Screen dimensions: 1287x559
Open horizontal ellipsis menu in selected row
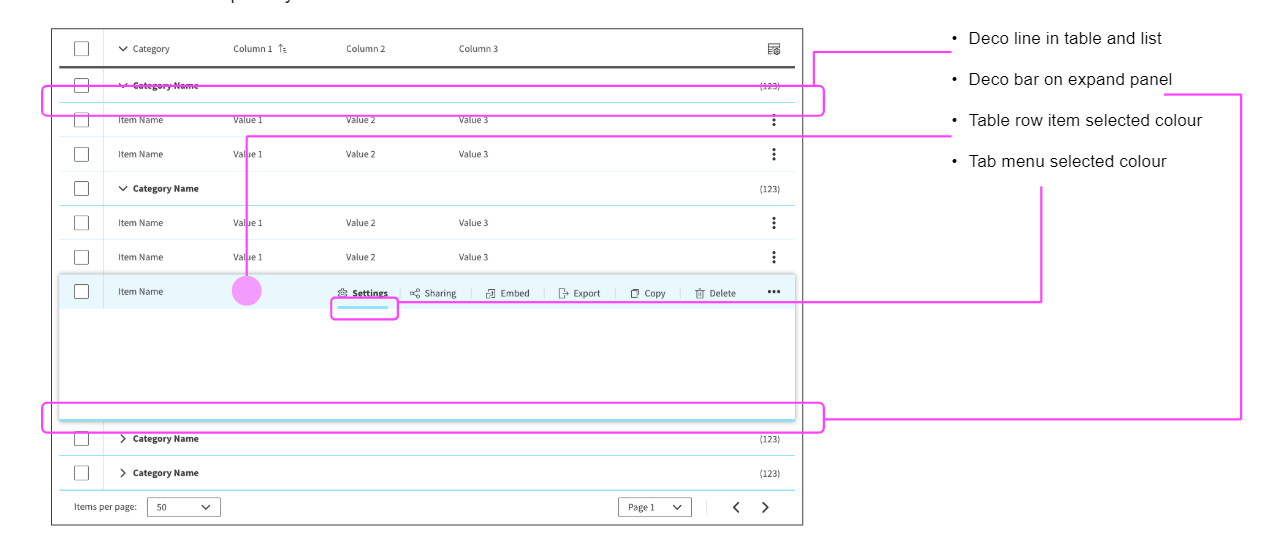[x=773, y=292]
